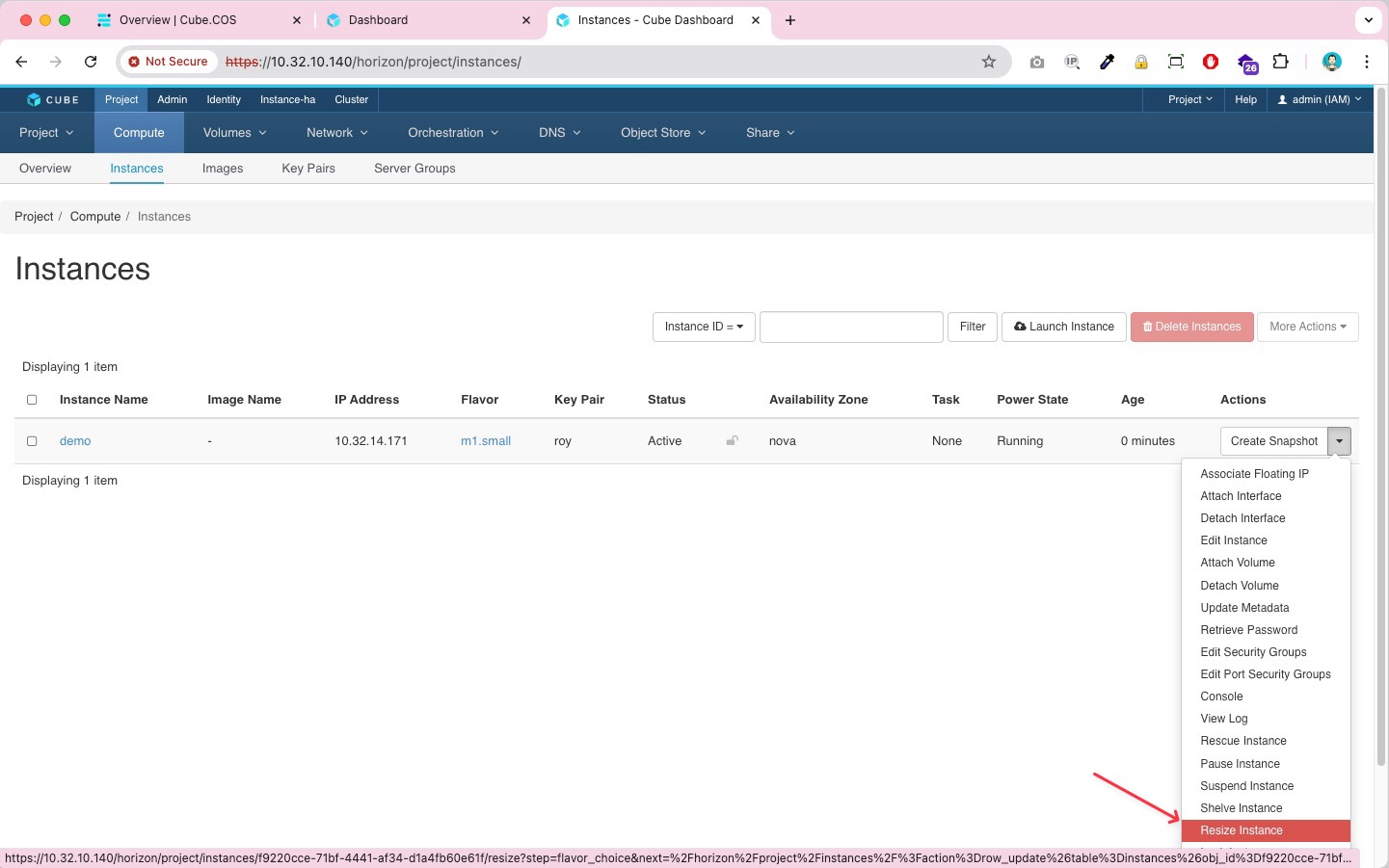Open the Instance-ha top tab
Screen dimensions: 1389x868
click(x=287, y=99)
